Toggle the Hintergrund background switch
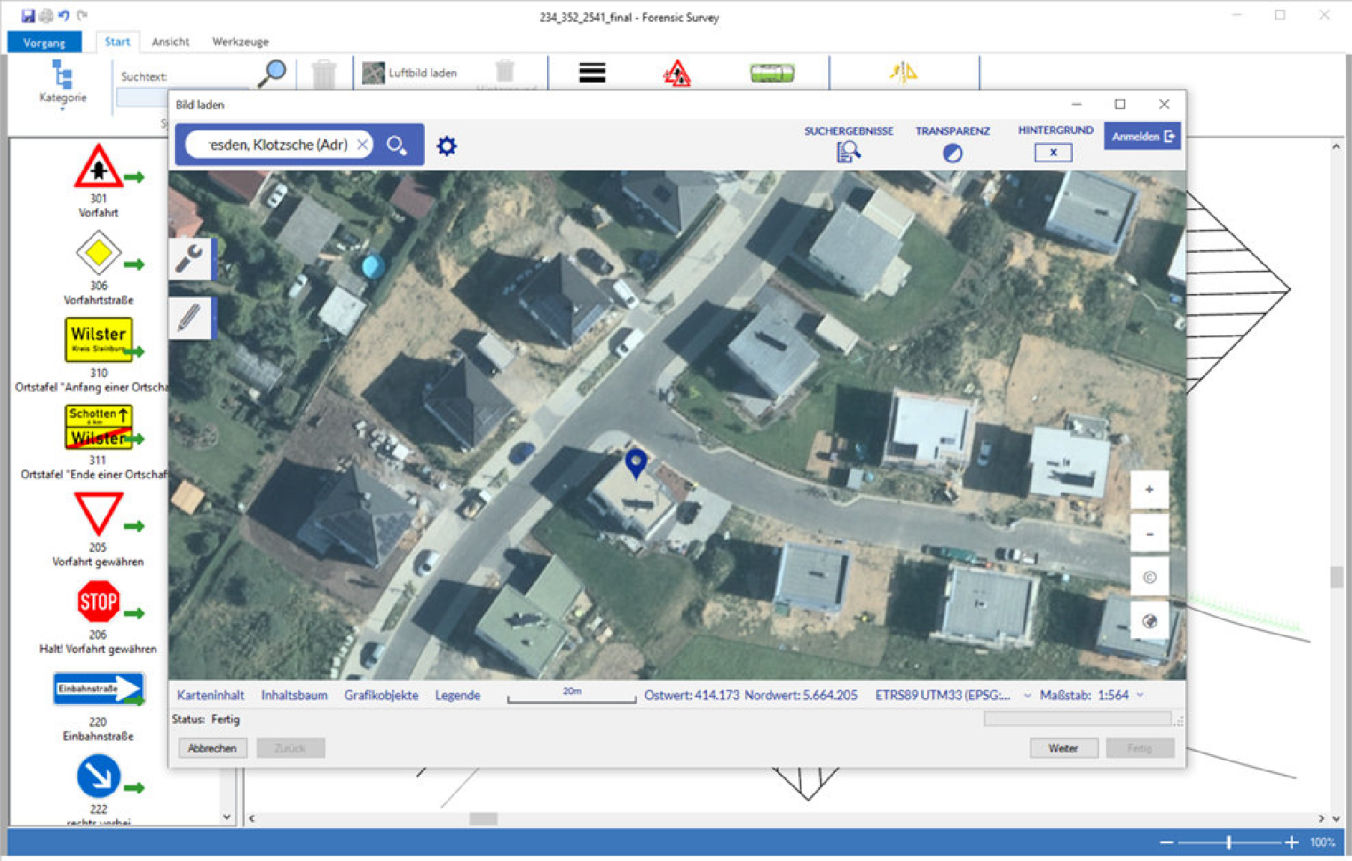This screenshot has height=861, width=1352. (1053, 153)
